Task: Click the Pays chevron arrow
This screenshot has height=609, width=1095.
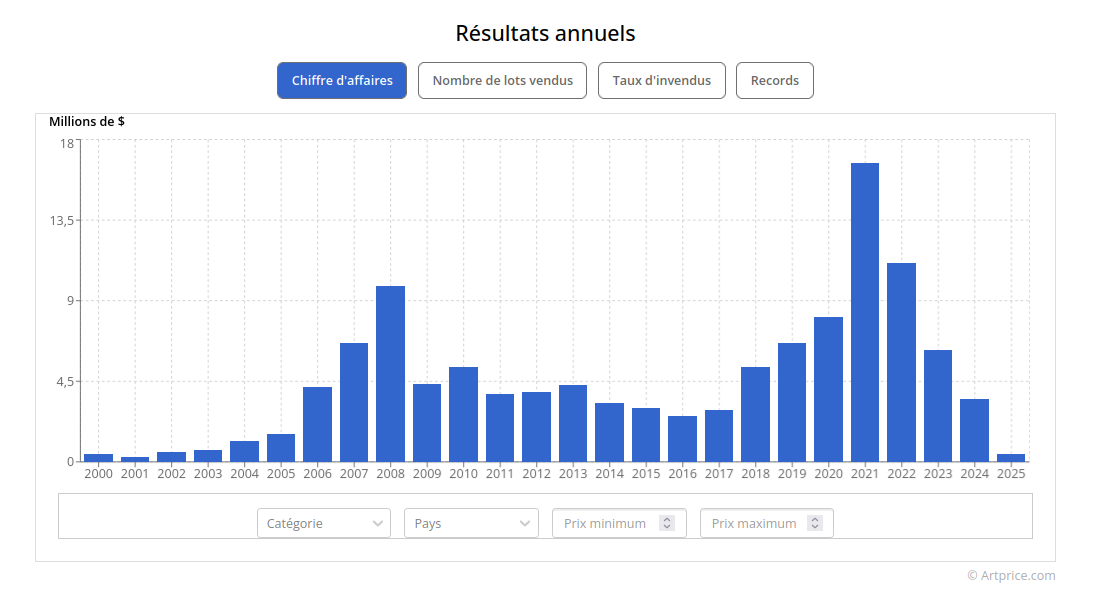Action: coord(524,524)
